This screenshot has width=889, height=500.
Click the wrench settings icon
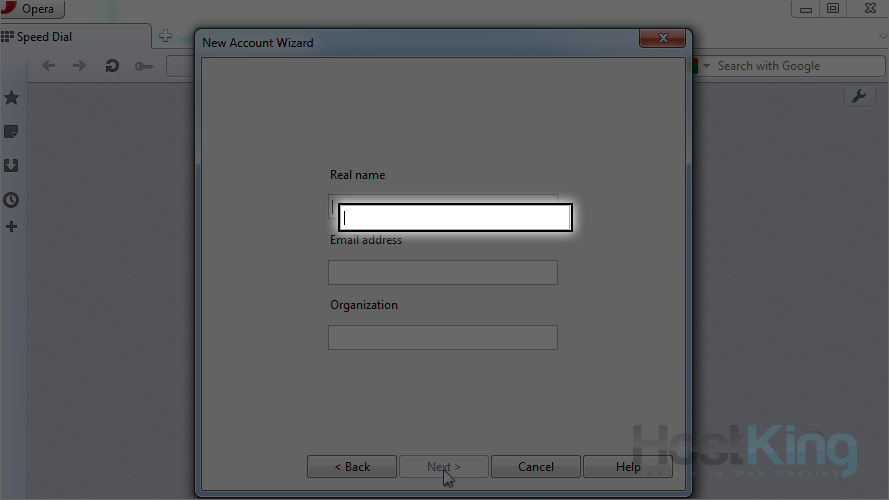click(860, 96)
